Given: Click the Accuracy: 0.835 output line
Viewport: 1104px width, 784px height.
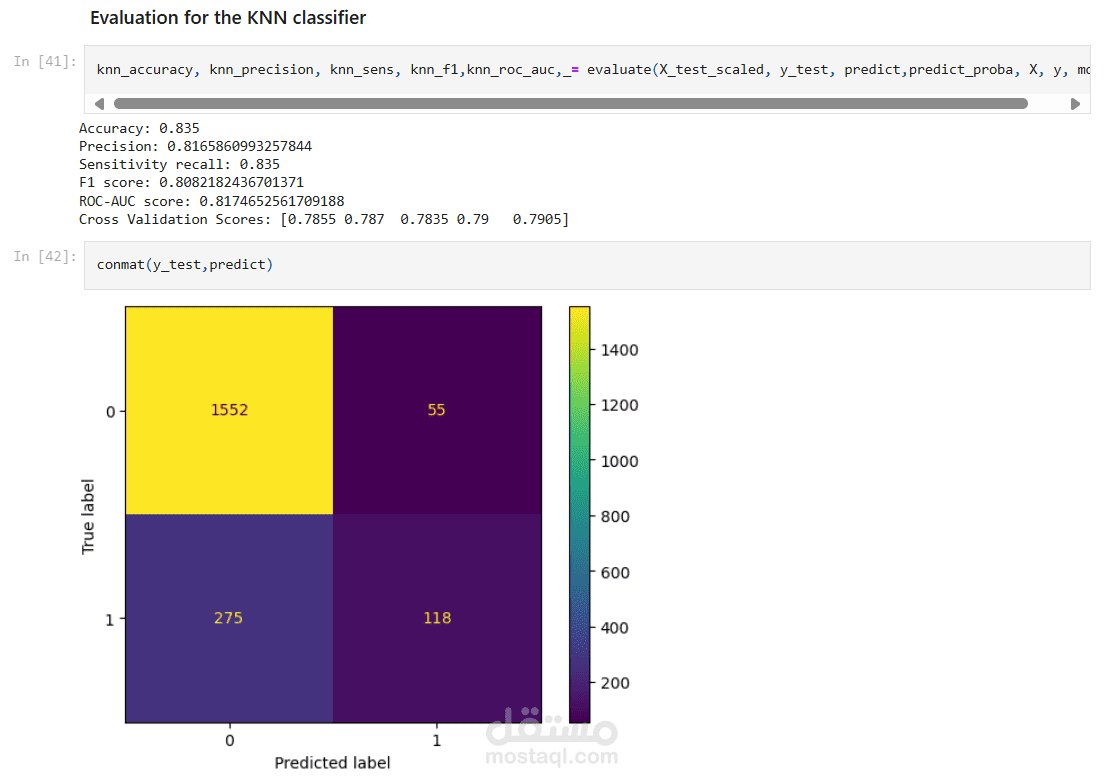Looking at the screenshot, I should pos(139,129).
